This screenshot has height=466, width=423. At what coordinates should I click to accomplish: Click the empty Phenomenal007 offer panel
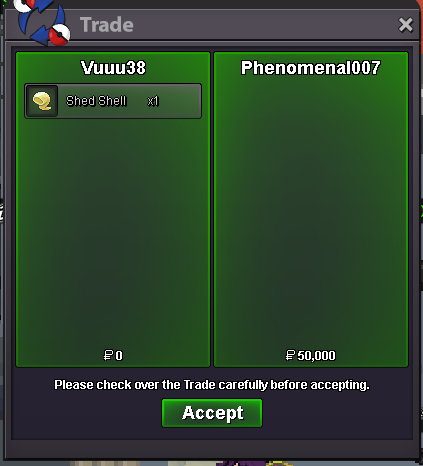pos(311,213)
